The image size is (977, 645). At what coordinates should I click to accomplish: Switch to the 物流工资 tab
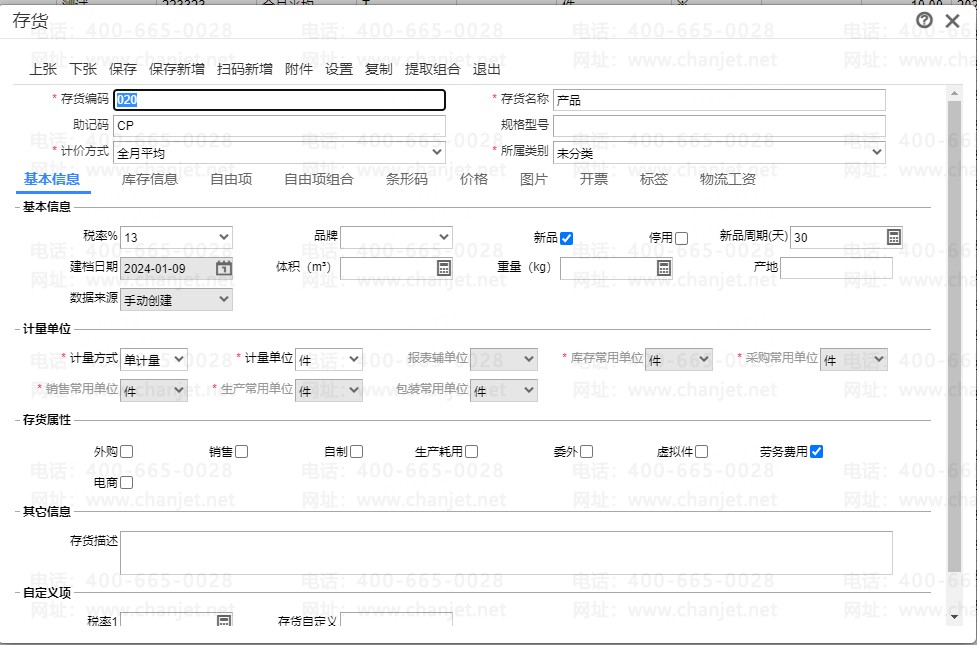coord(728,179)
